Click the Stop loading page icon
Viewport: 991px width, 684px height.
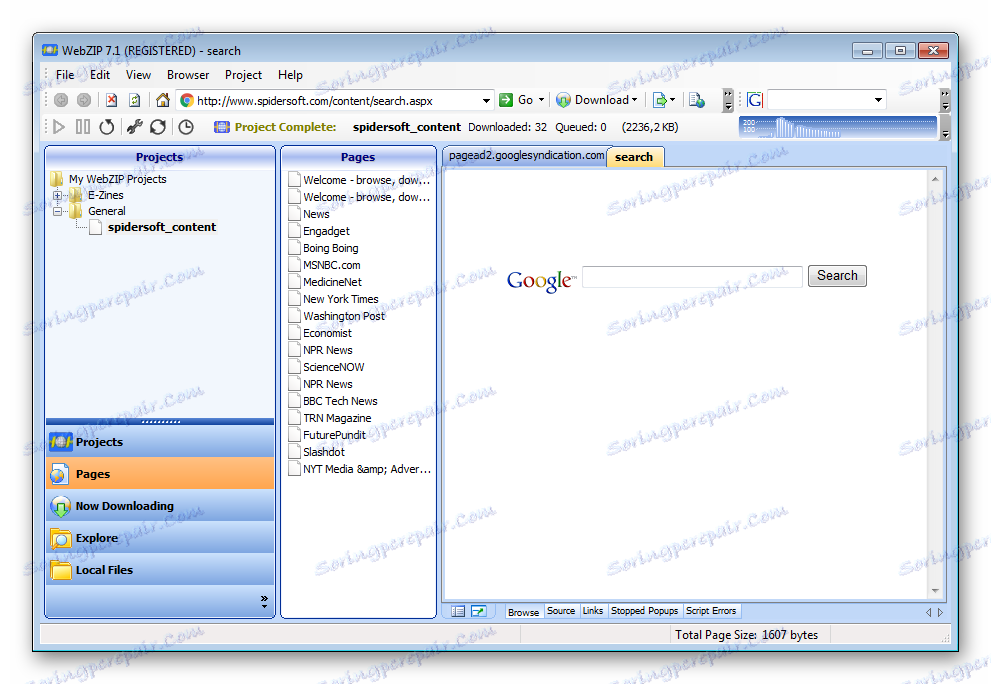click(112, 100)
